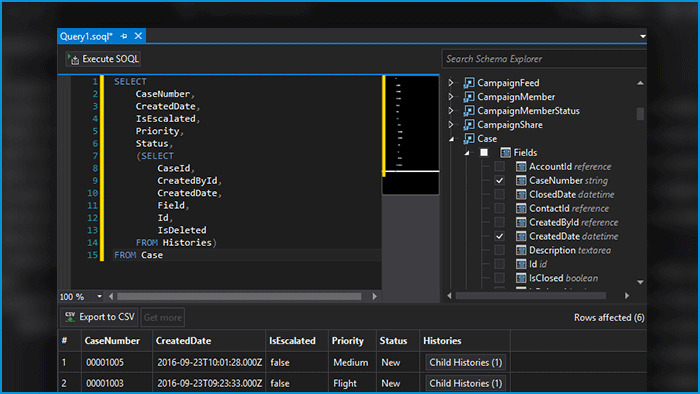Check the ClosedDate field checkbox

point(500,194)
